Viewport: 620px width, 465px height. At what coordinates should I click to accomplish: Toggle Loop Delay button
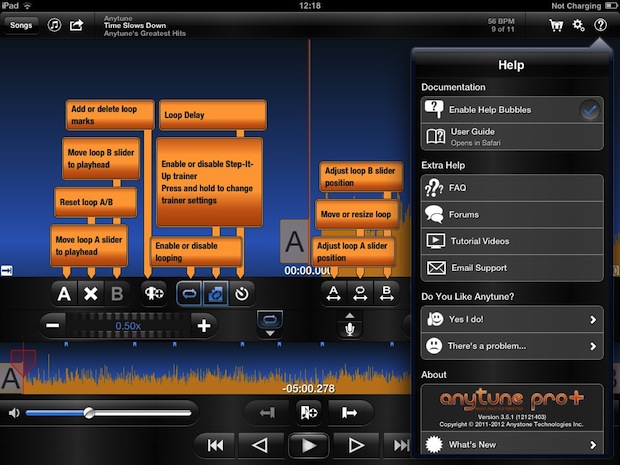point(242,294)
